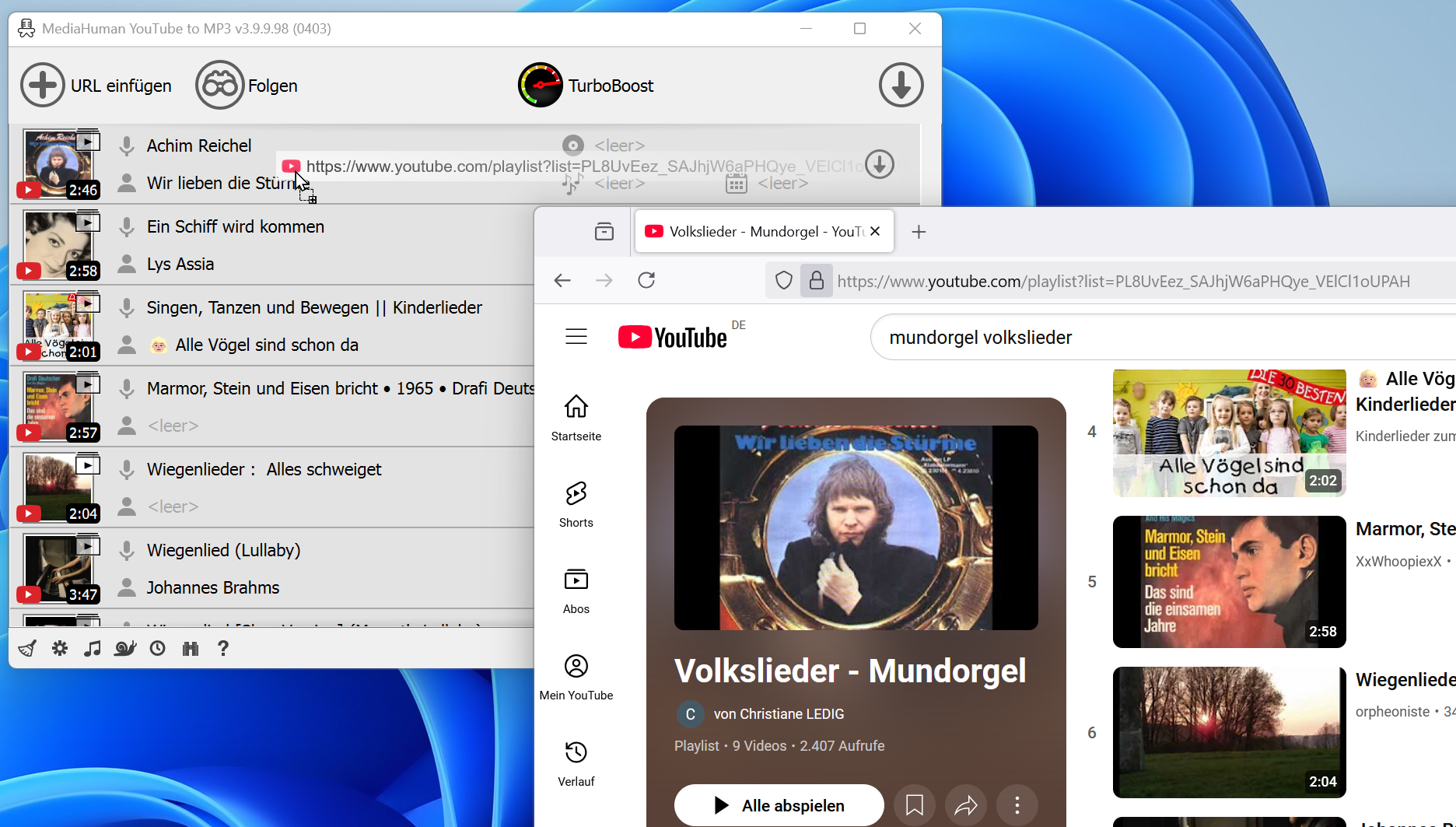Click Wiegenlied (Lullaby) title

[x=224, y=550]
